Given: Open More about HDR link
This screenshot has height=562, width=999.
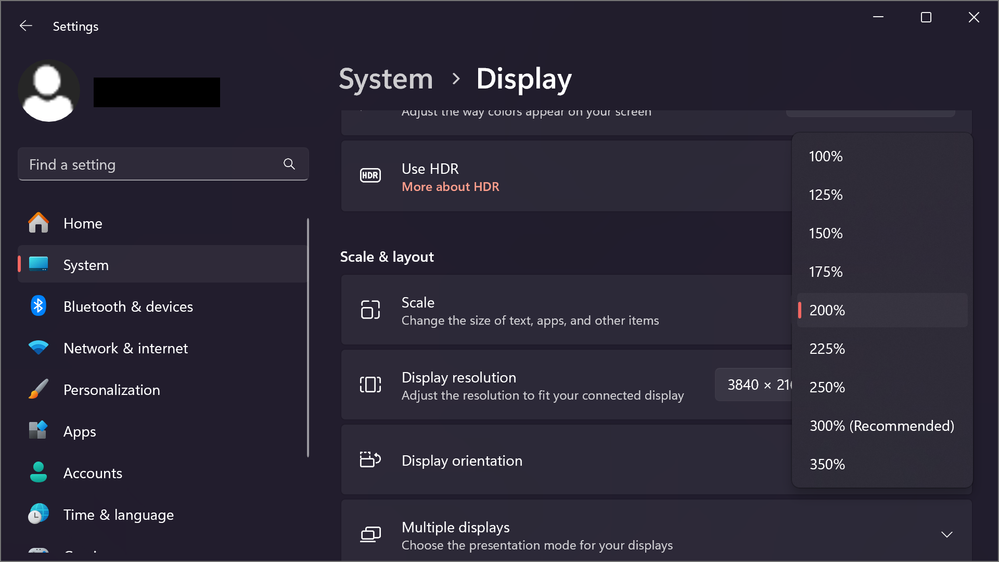Looking at the screenshot, I should (x=450, y=187).
